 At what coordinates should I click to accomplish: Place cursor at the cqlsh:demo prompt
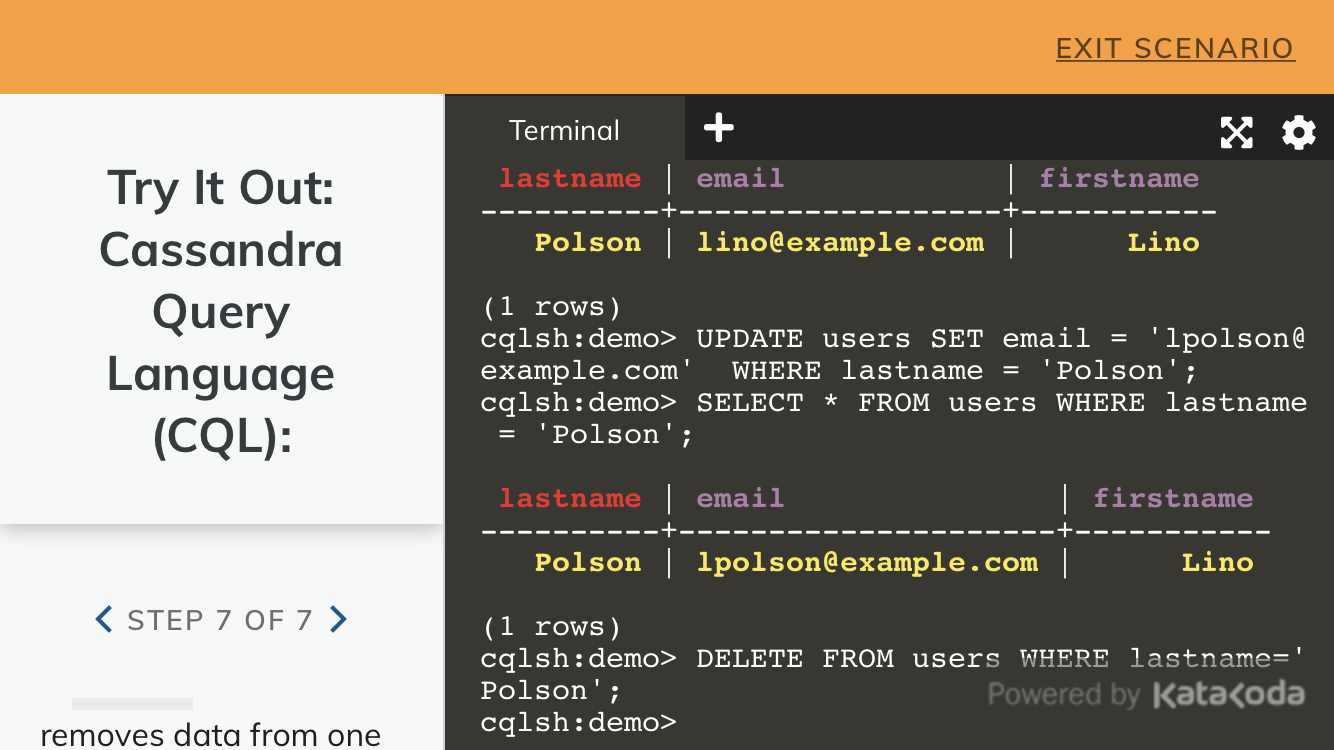578,722
